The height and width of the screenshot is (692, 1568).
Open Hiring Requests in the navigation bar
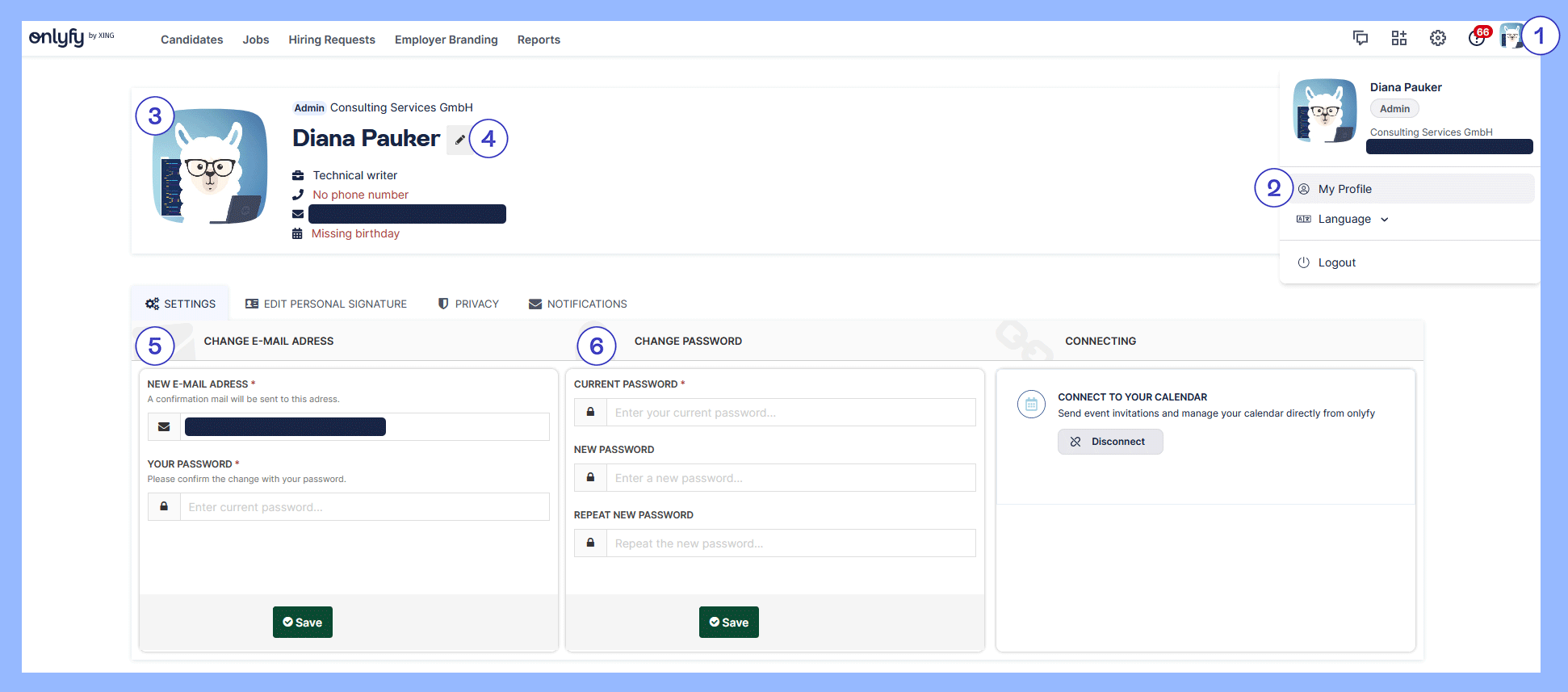[x=332, y=40]
